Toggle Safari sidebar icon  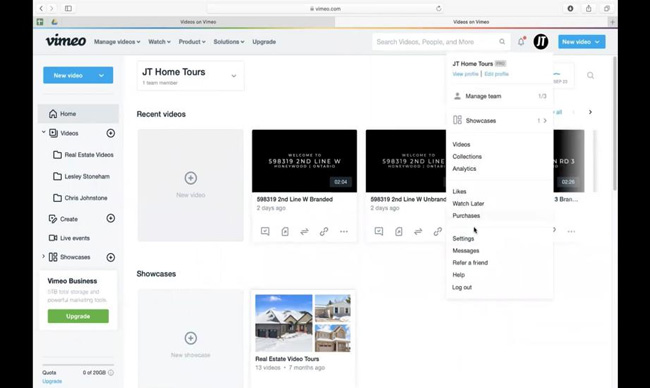point(68,8)
